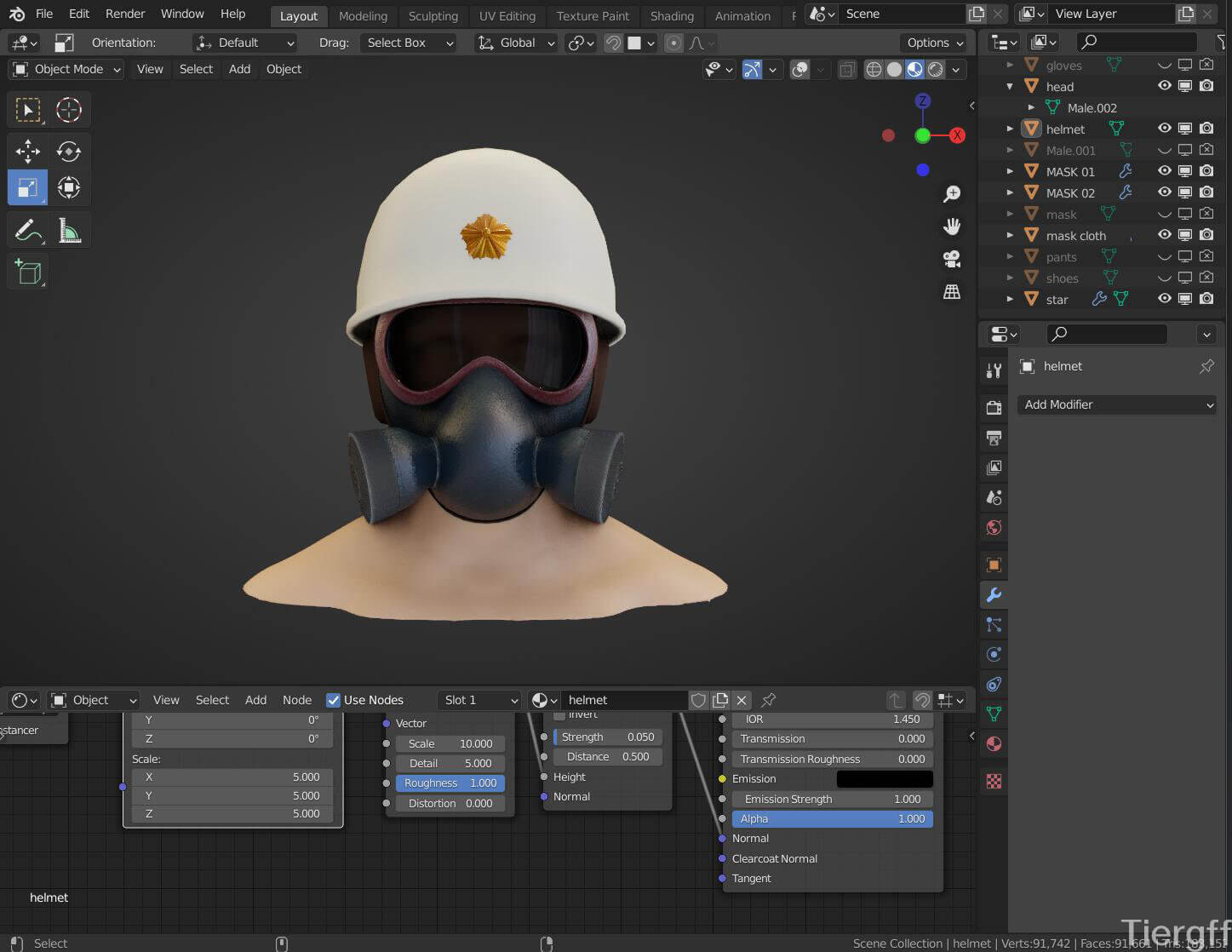Viewport: 1232px width, 952px height.
Task: Open the Material properties tab
Action: coord(994,743)
